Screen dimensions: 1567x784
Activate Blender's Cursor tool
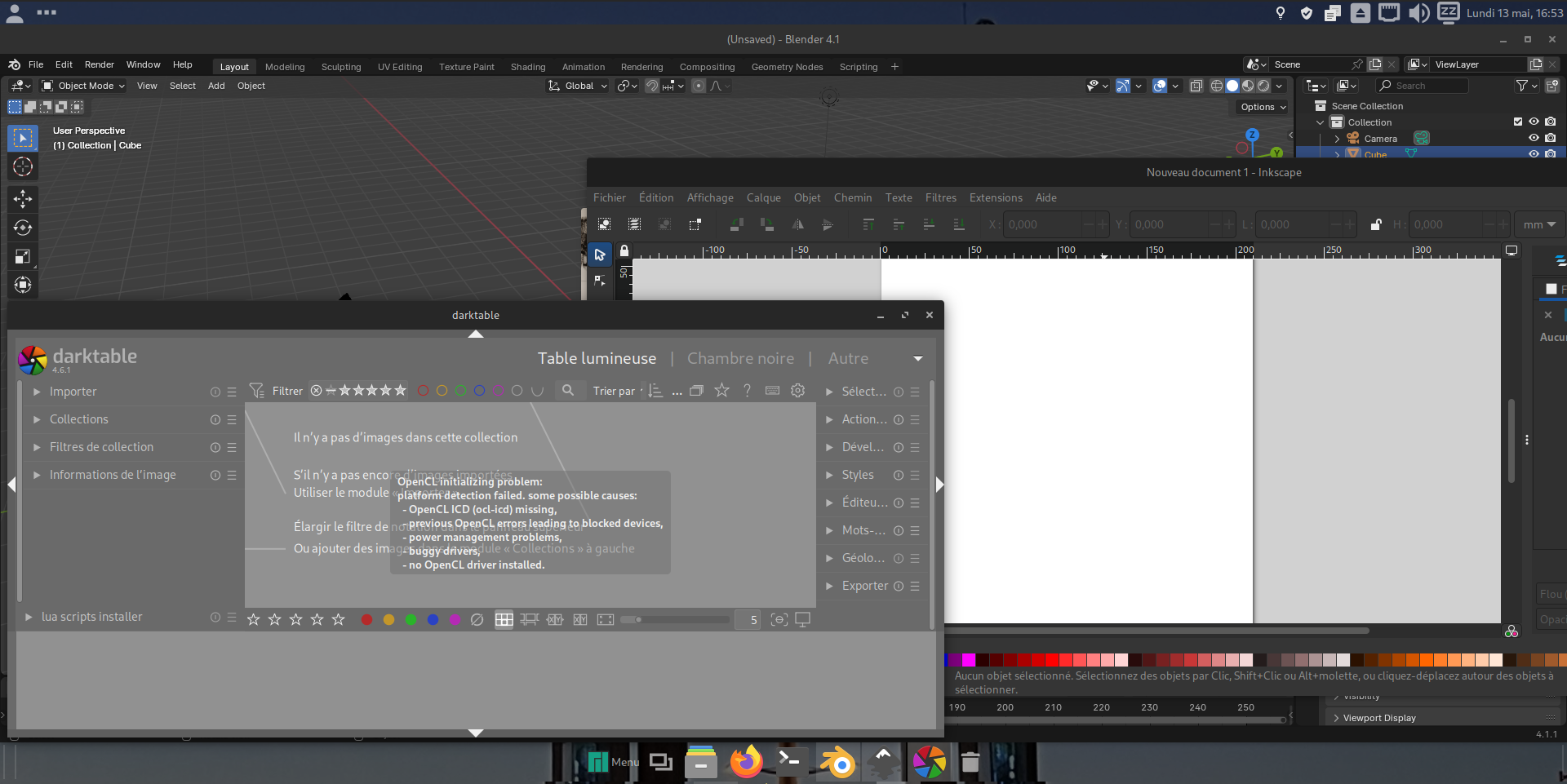23,167
